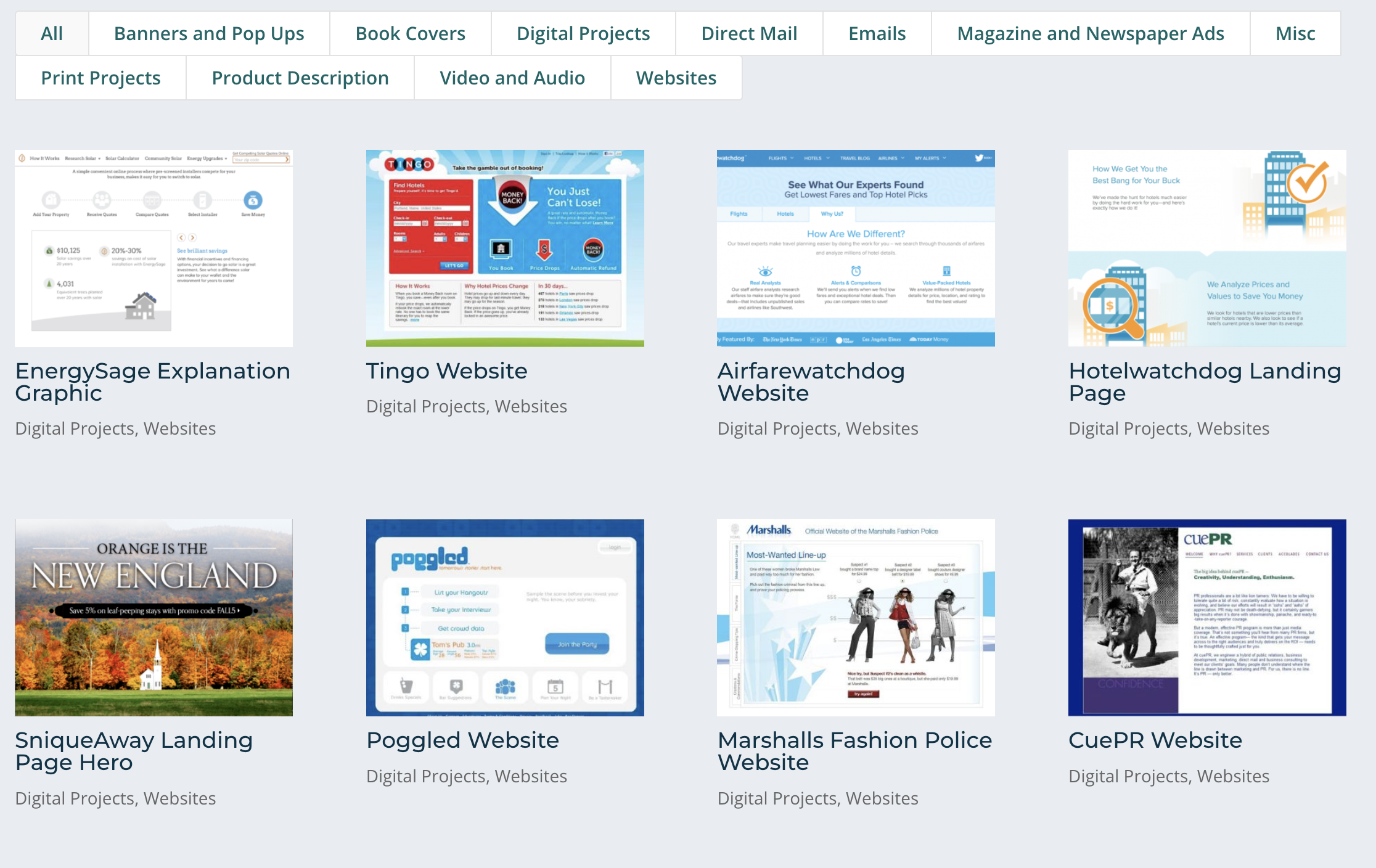Click Digital Projects under Tingo Website
The height and width of the screenshot is (868, 1376).
[x=426, y=407]
